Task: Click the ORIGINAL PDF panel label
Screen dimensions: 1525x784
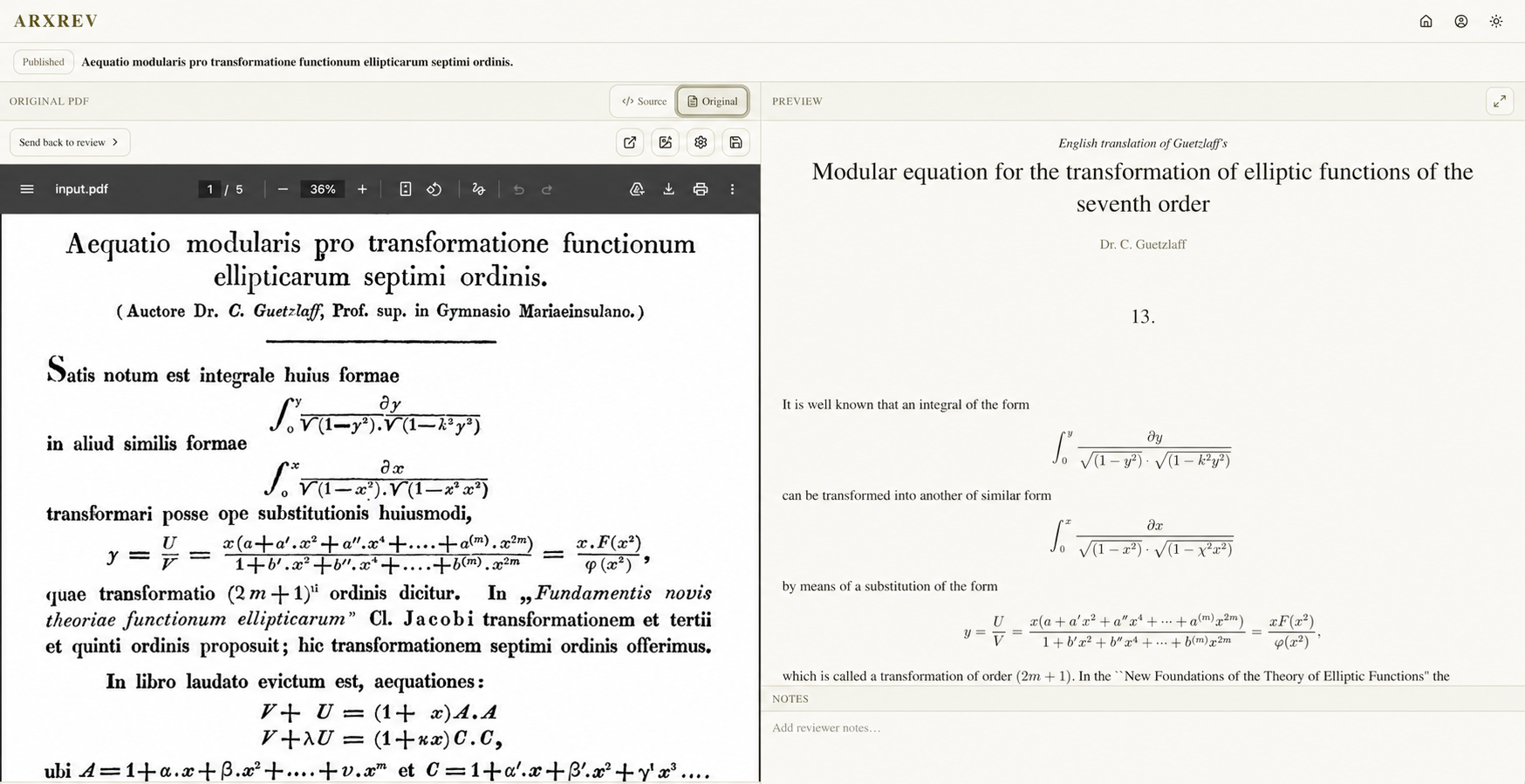Action: point(49,101)
